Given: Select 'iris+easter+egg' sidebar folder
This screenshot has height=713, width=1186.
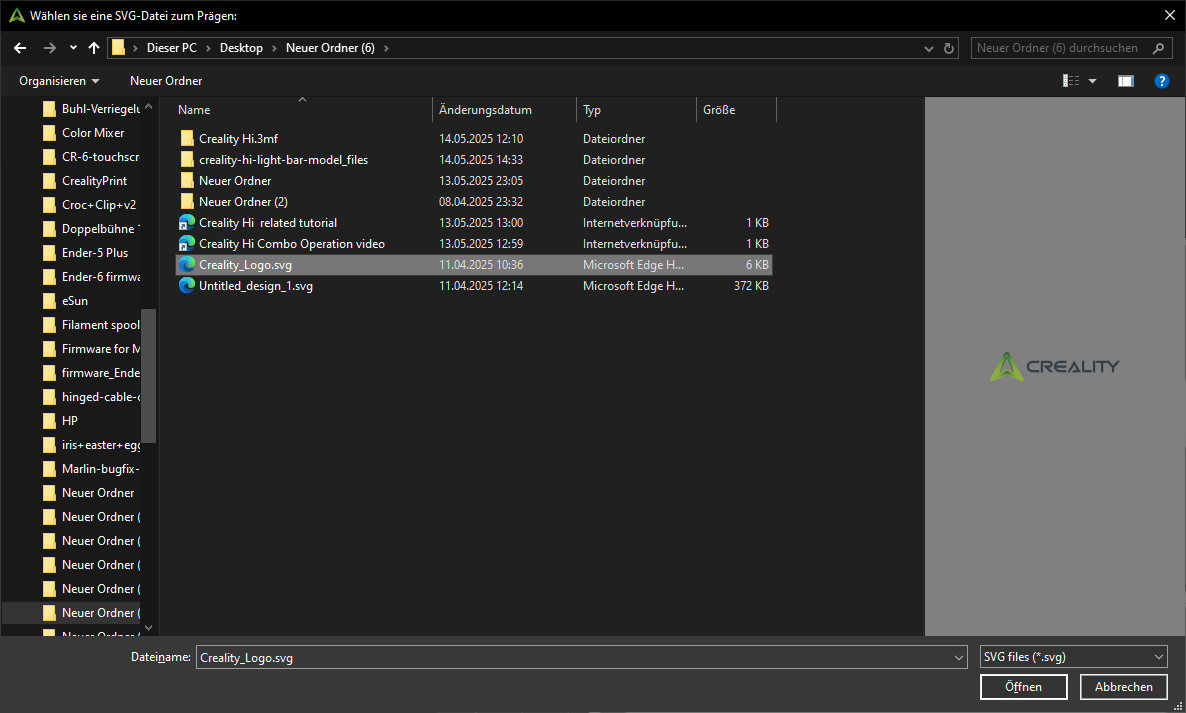Looking at the screenshot, I should pyautogui.click(x=92, y=445).
